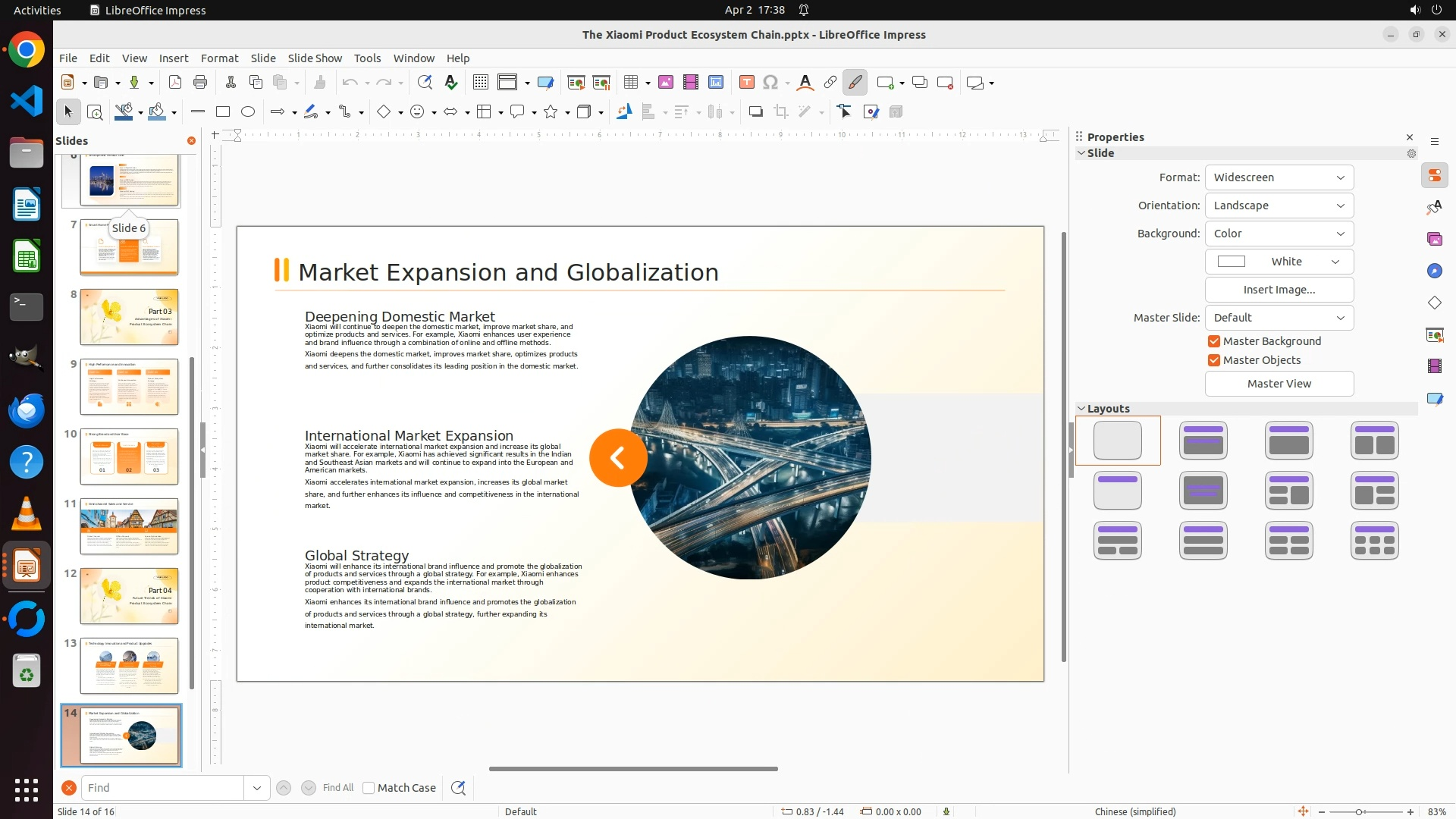Click the Master View button
1456x819 pixels.
pos(1279,384)
